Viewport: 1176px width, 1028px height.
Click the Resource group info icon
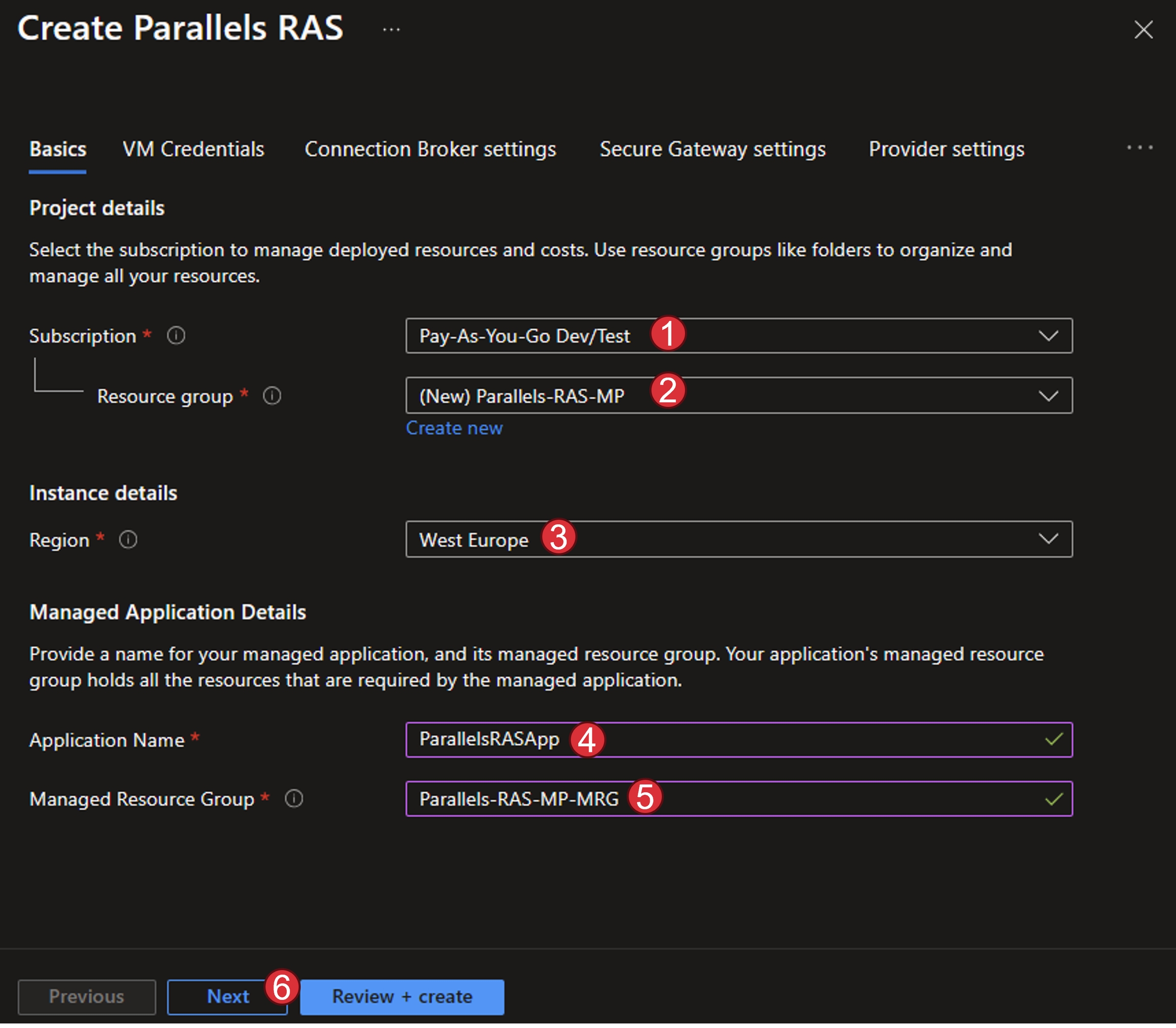point(272,396)
